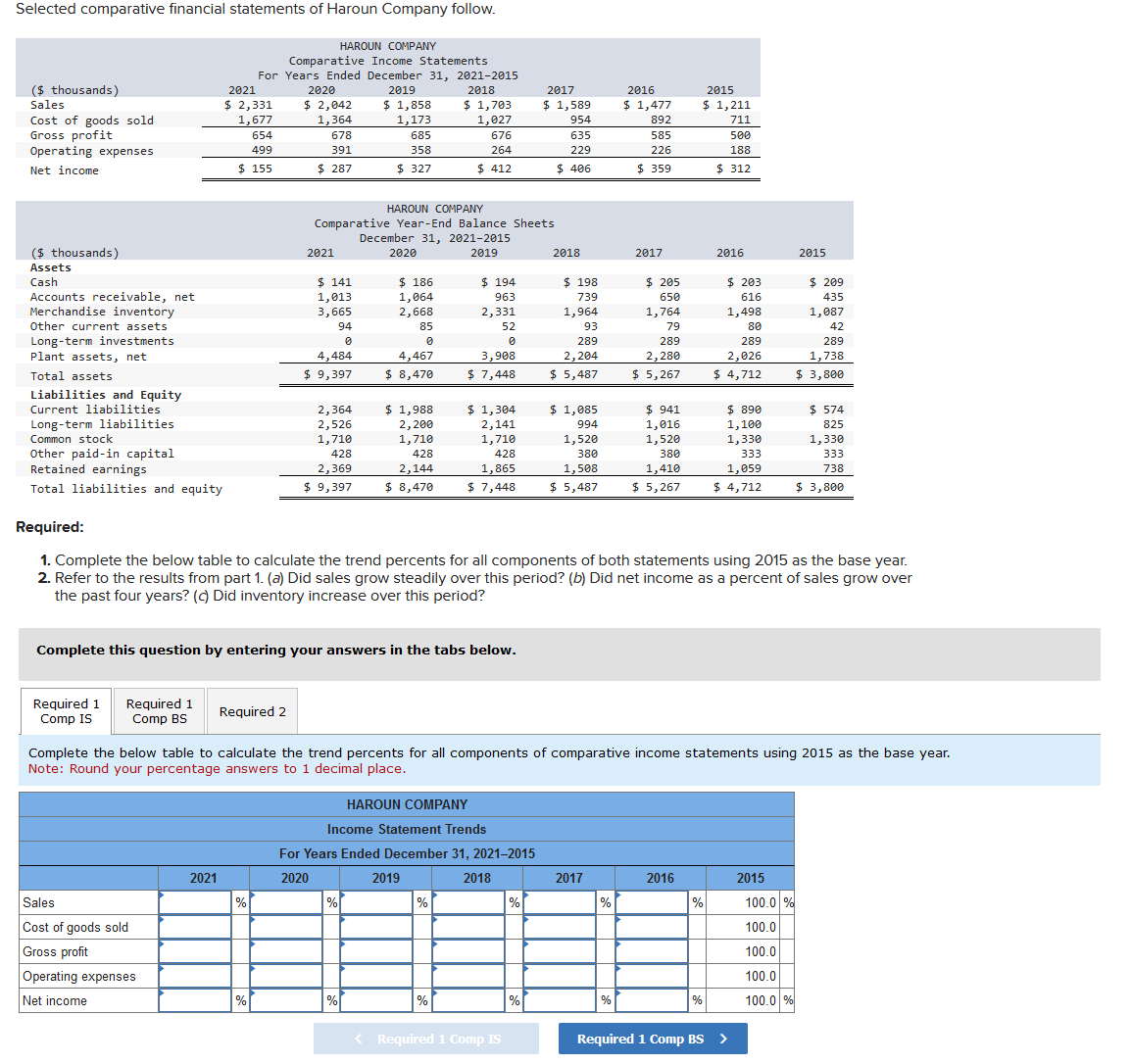Select the Operating expenses 2018 input field

(468, 976)
